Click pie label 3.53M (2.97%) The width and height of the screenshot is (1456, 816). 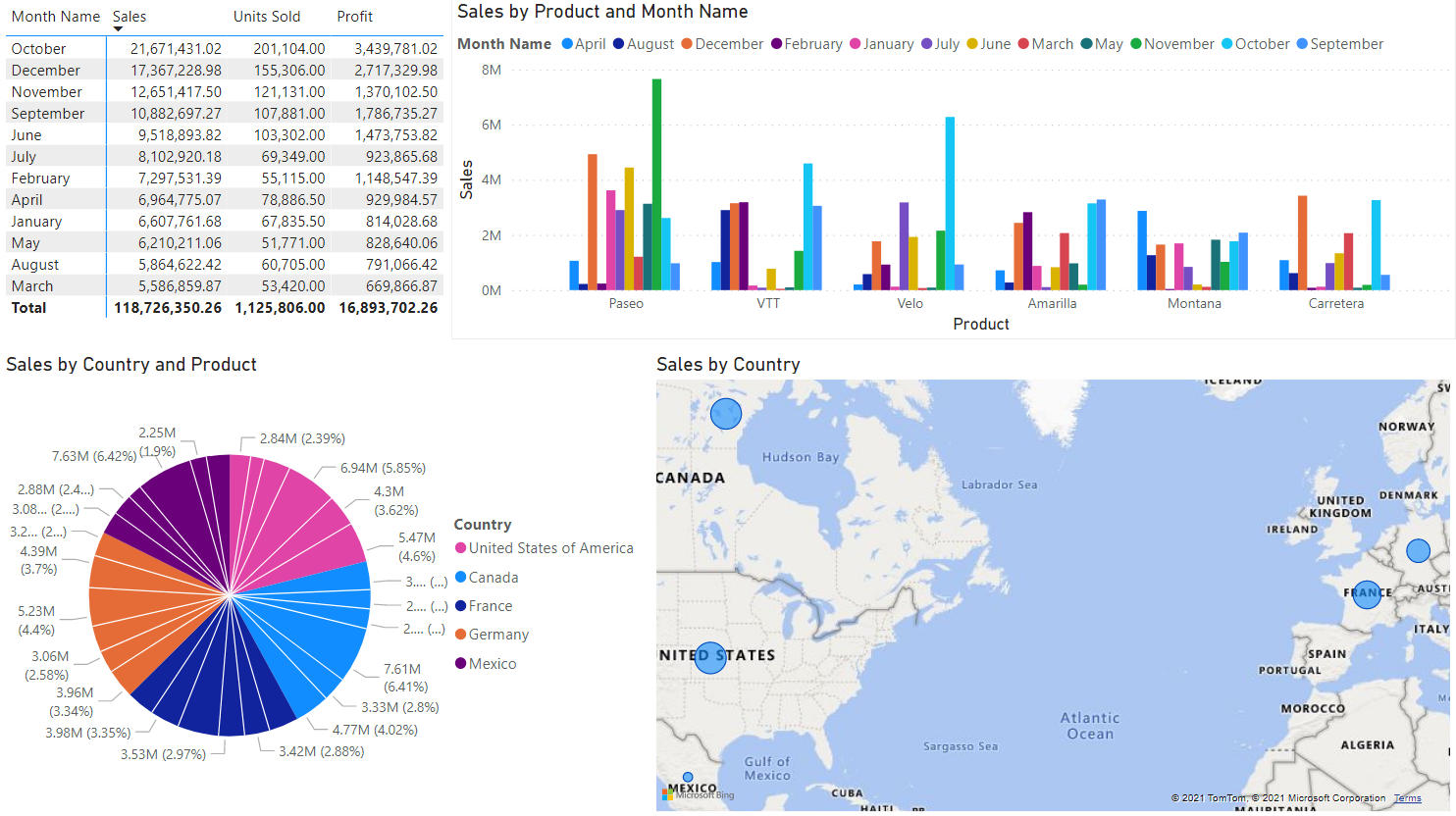tap(163, 754)
